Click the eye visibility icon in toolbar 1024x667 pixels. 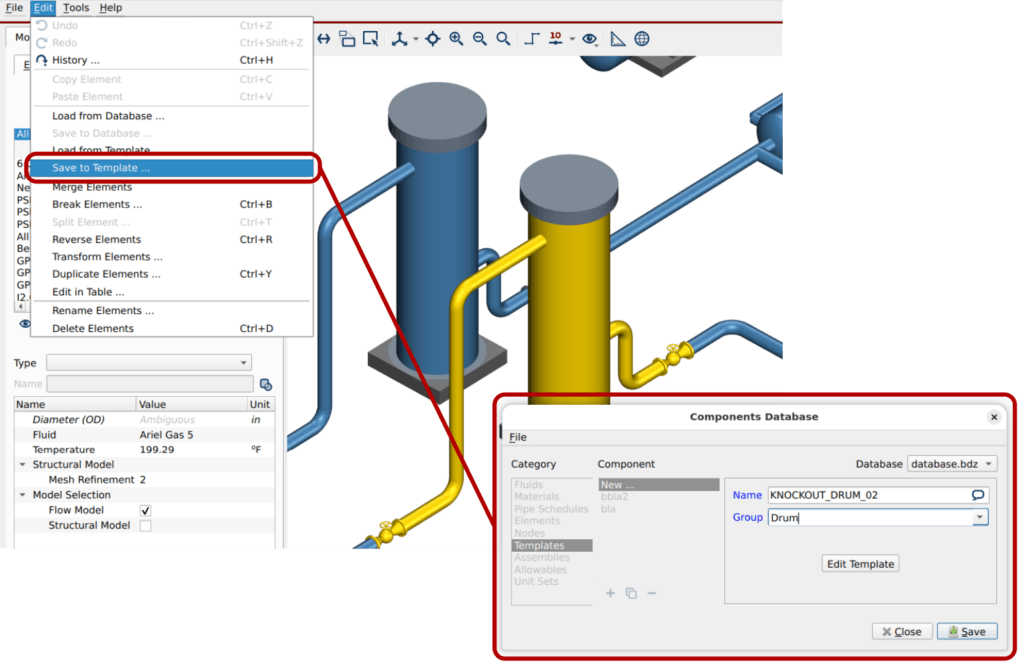click(590, 39)
